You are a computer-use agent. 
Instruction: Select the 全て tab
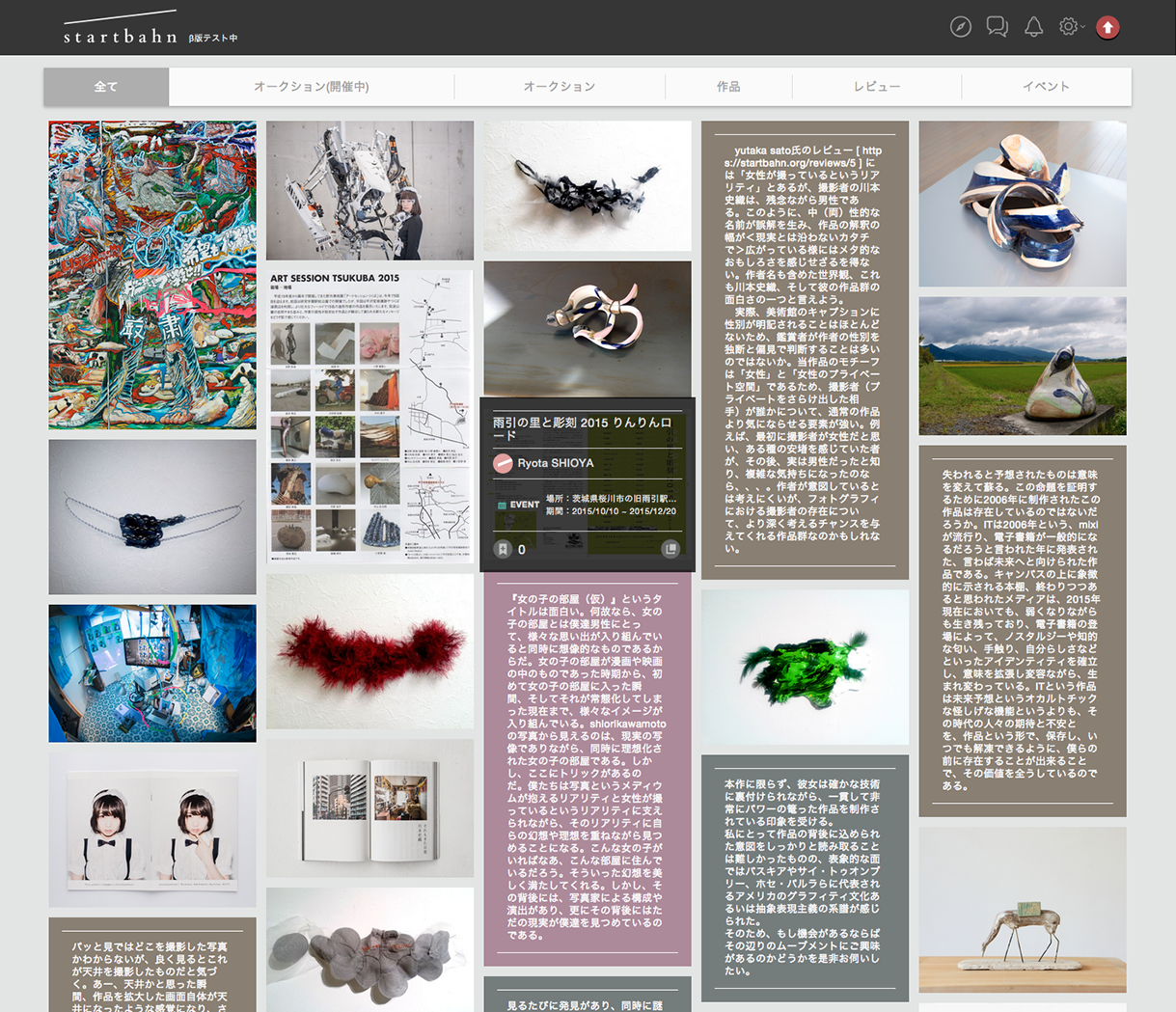coord(106,87)
